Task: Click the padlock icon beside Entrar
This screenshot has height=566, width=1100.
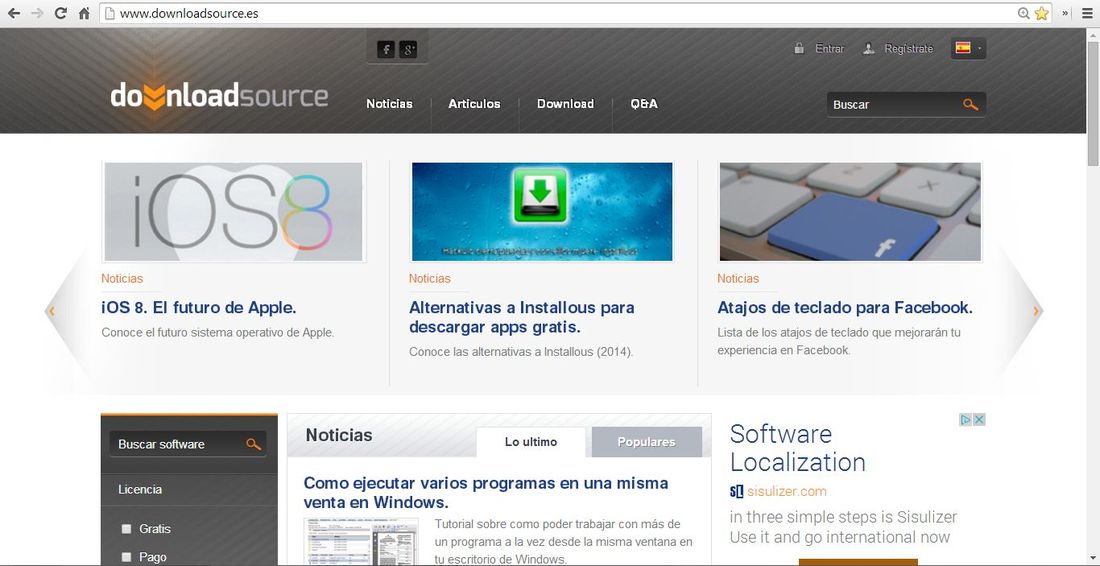Action: [x=799, y=48]
